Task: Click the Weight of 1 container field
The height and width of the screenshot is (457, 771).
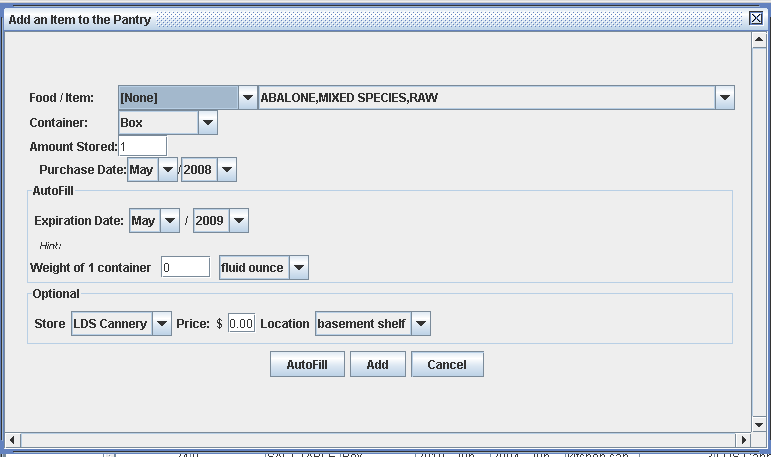Action: click(x=185, y=268)
